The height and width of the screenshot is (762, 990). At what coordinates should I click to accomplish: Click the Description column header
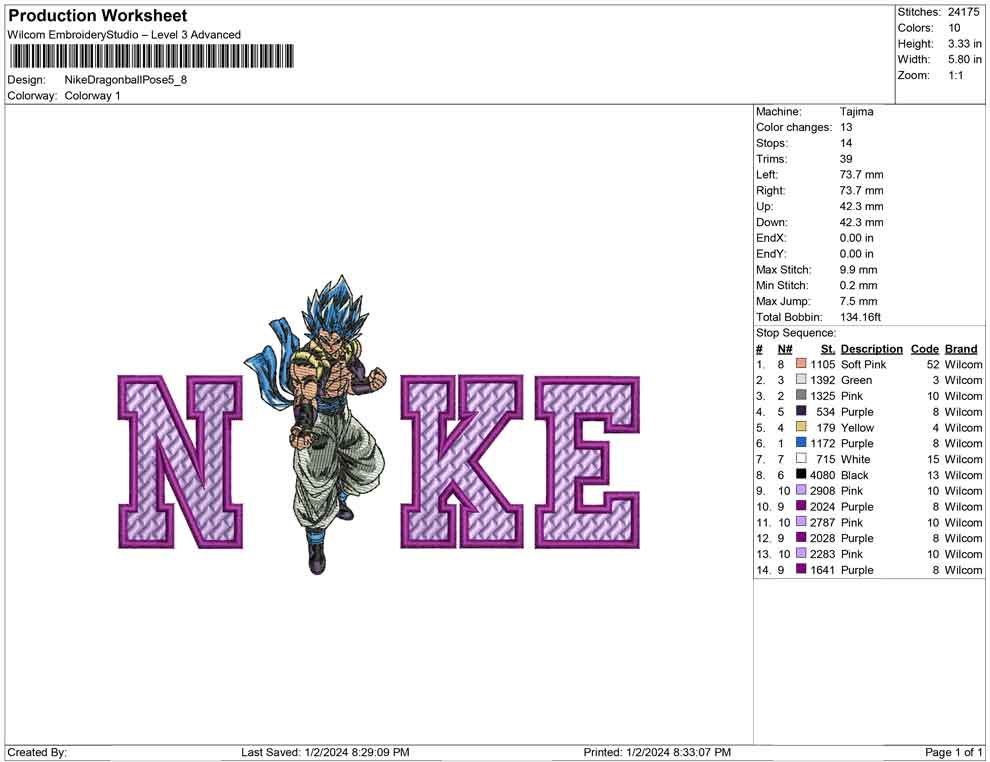click(x=871, y=349)
